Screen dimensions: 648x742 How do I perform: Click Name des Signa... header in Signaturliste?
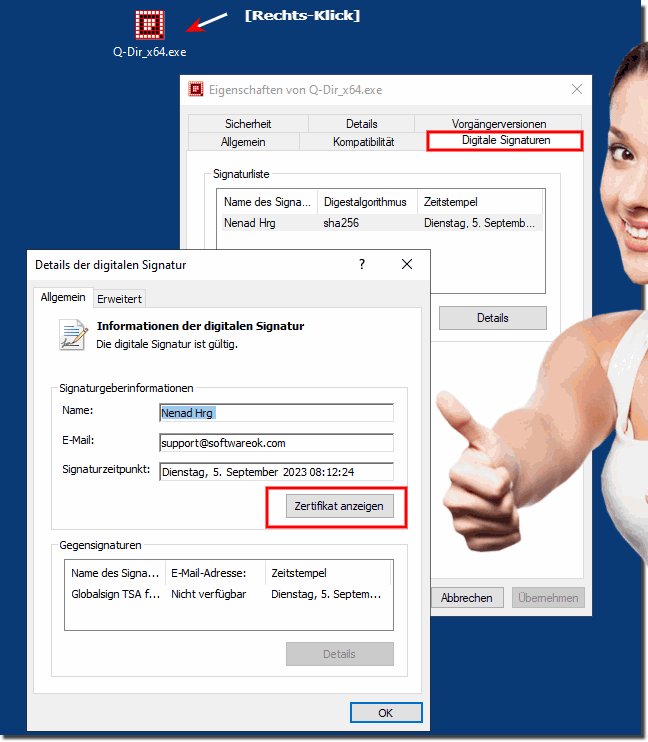[267, 202]
